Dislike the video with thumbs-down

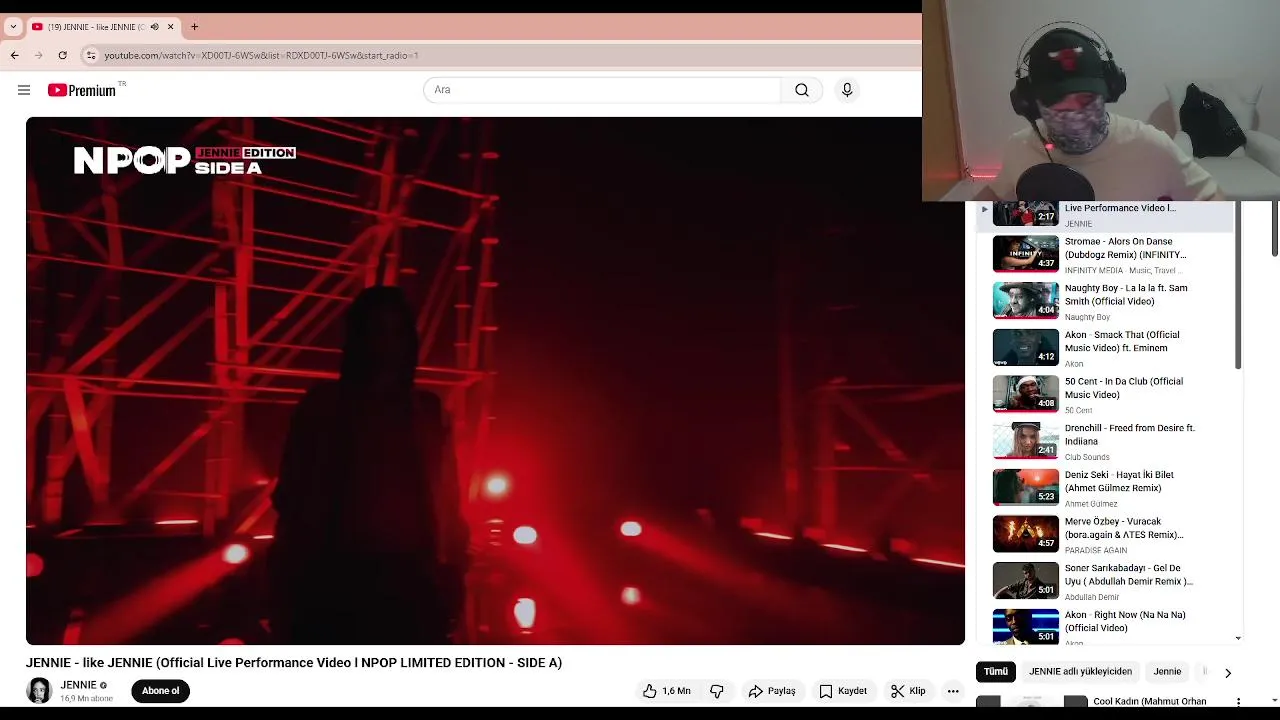pos(716,691)
